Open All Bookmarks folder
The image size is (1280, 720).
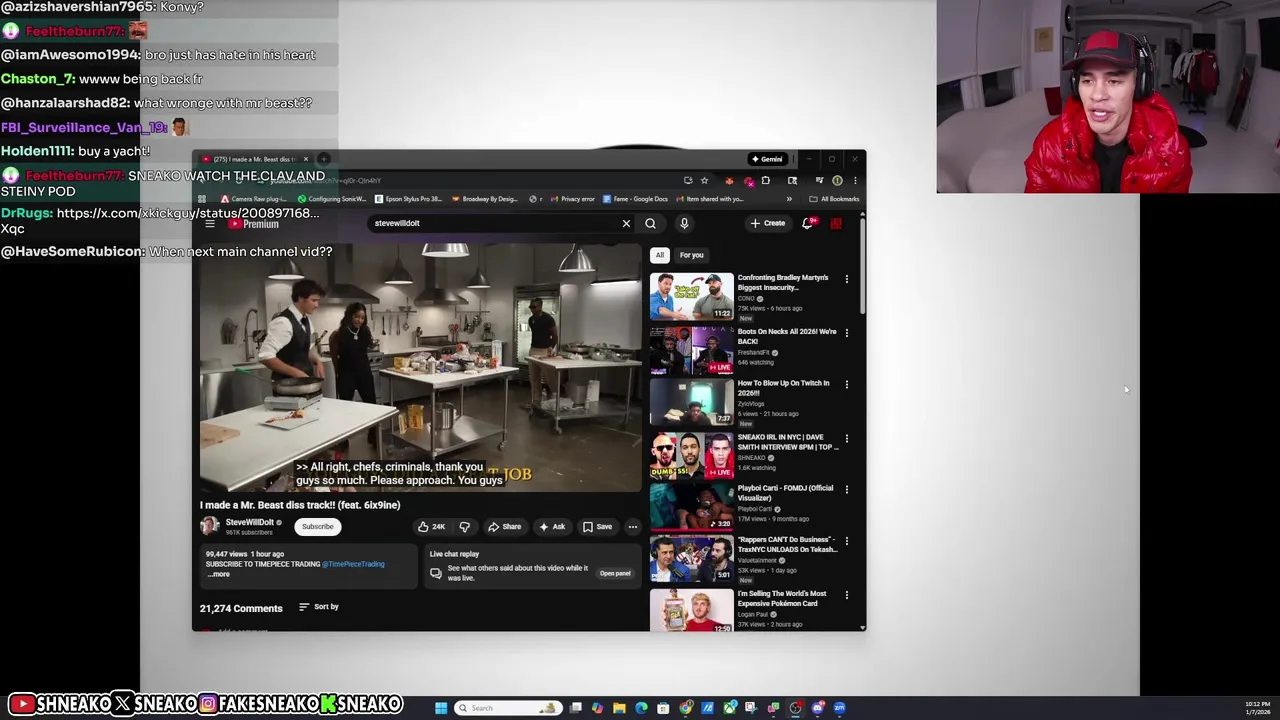coord(834,199)
